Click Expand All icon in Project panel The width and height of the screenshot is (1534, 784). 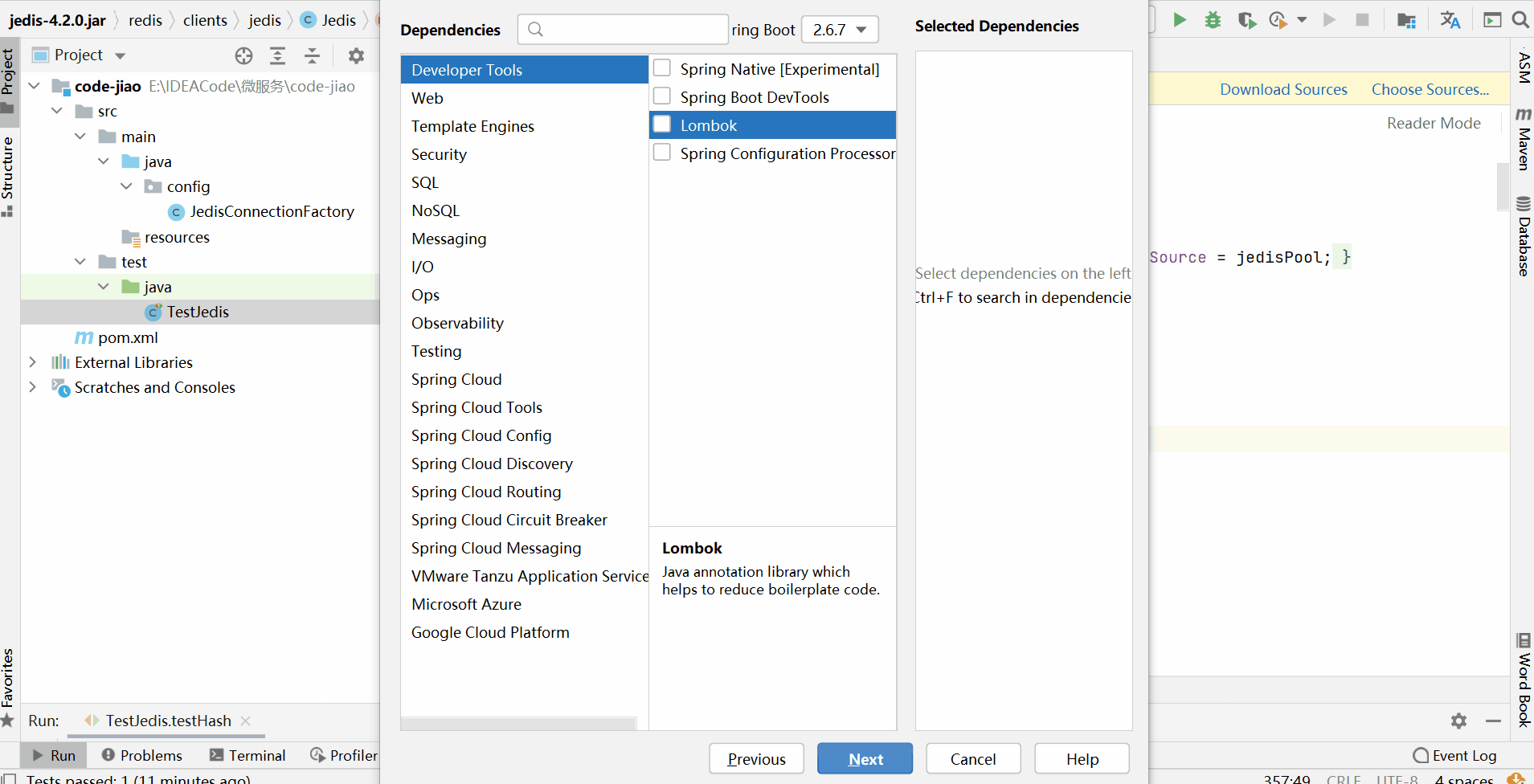point(278,55)
